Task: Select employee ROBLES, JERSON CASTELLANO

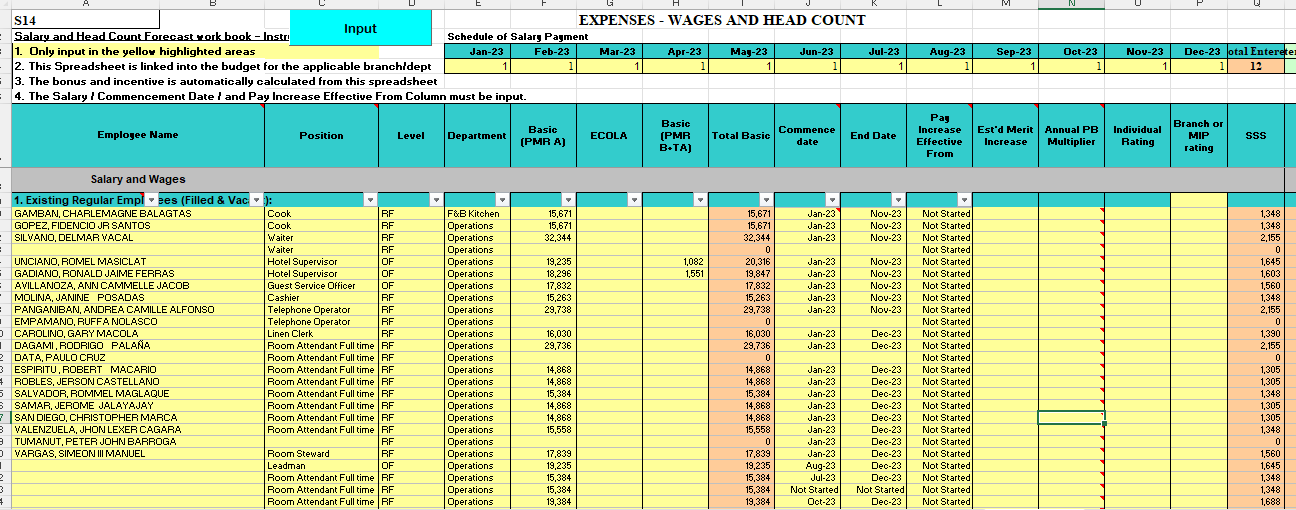Action: [138, 382]
